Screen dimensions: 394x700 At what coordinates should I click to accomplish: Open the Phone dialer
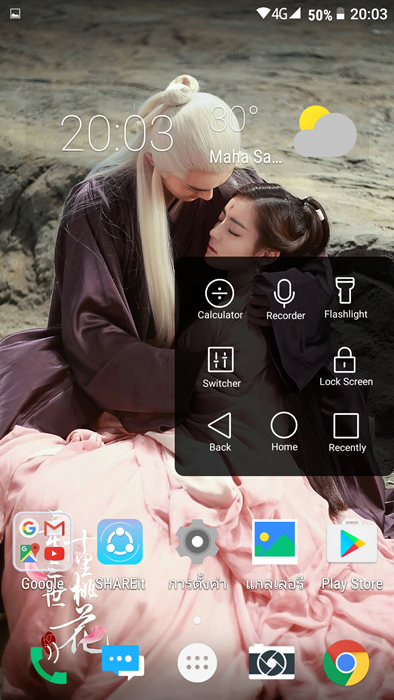point(48,665)
